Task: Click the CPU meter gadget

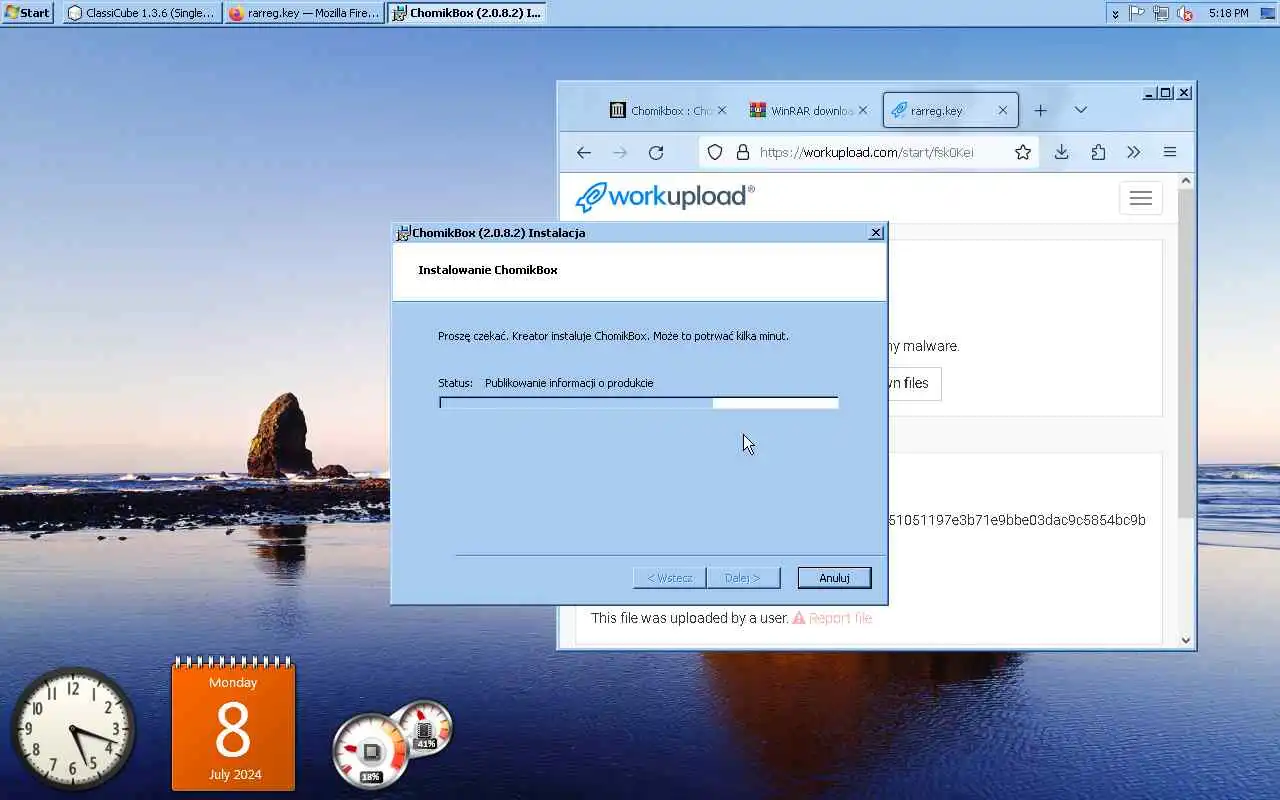Action: pyautogui.click(x=371, y=749)
